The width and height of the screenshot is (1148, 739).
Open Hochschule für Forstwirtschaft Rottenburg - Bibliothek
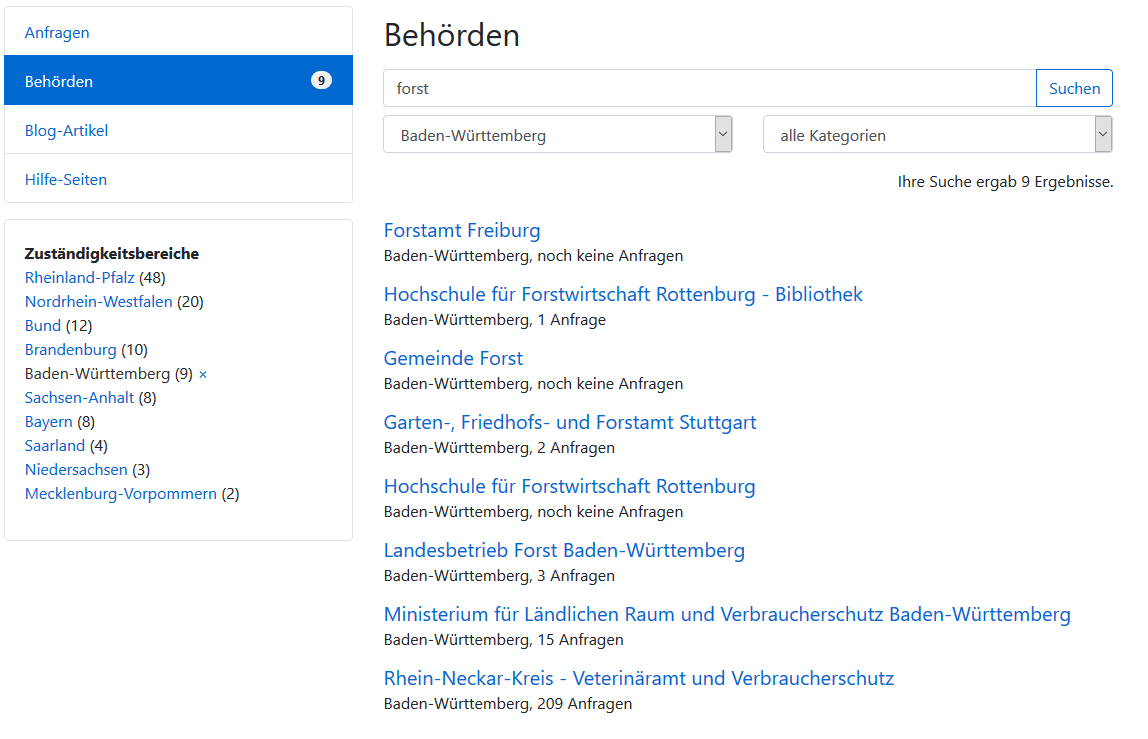[623, 294]
